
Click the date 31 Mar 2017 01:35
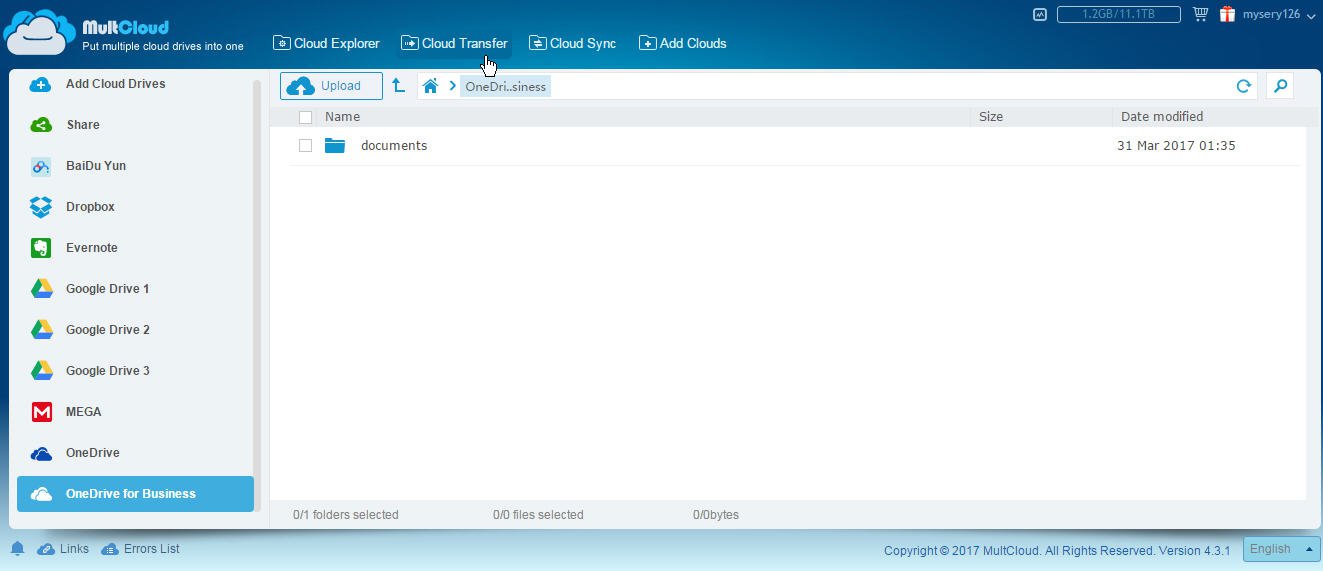click(1176, 146)
